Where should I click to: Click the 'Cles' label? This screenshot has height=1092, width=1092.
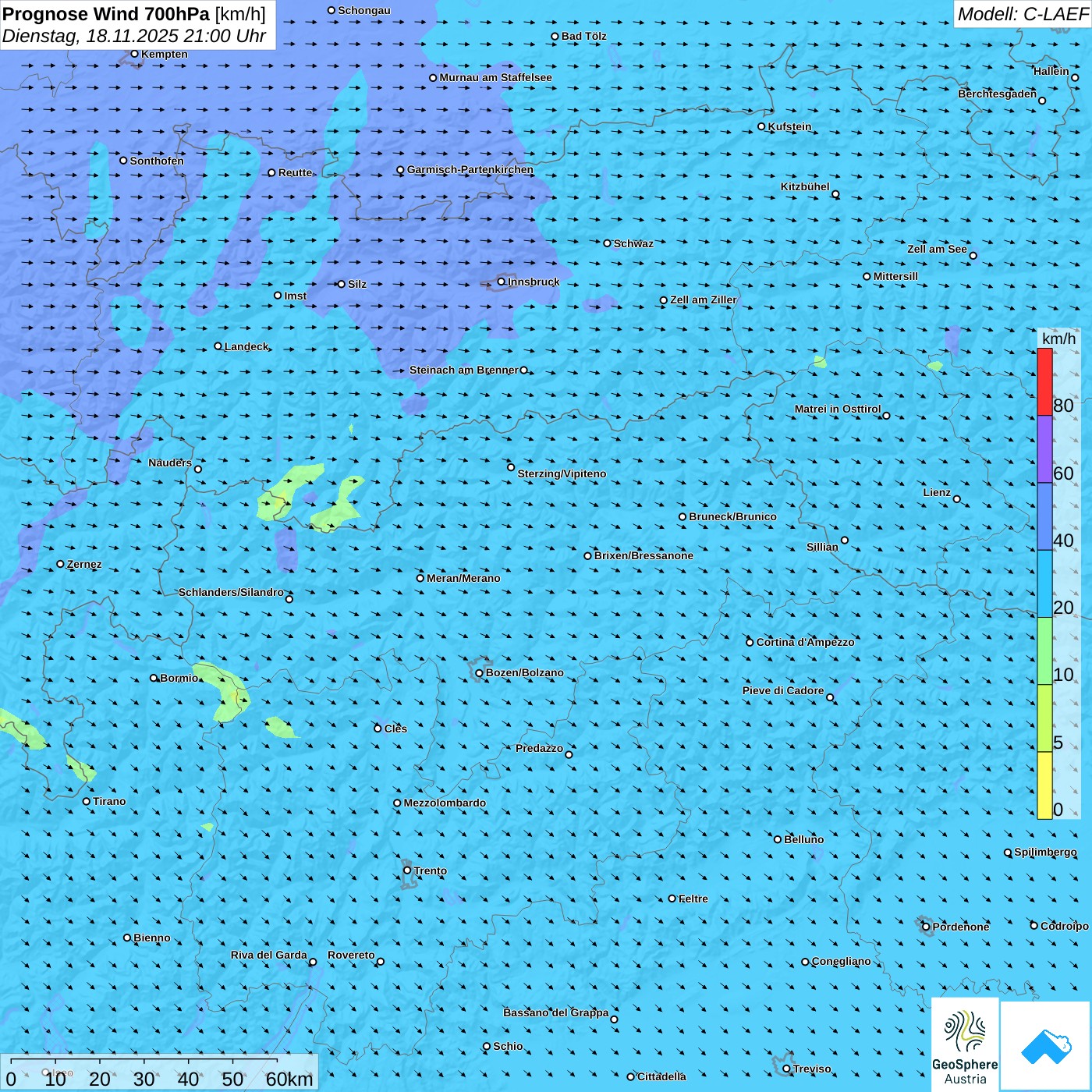tap(395, 729)
